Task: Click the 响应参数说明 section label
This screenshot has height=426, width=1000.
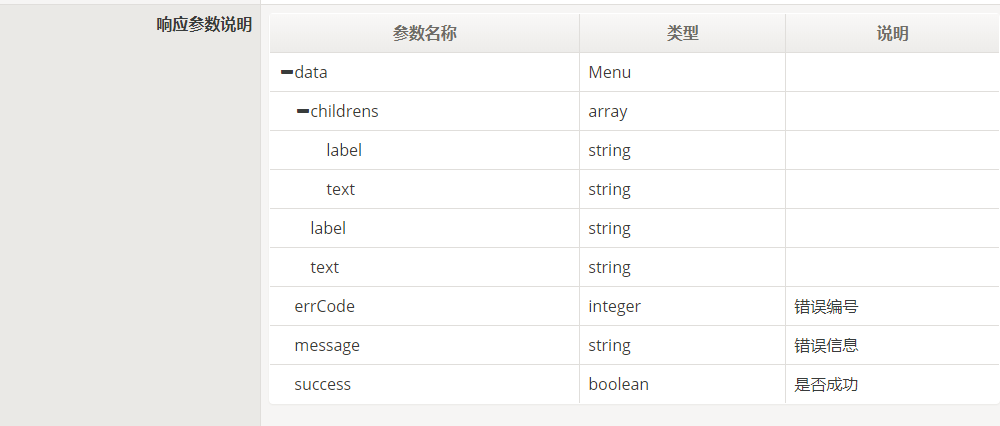Action: [x=204, y=25]
